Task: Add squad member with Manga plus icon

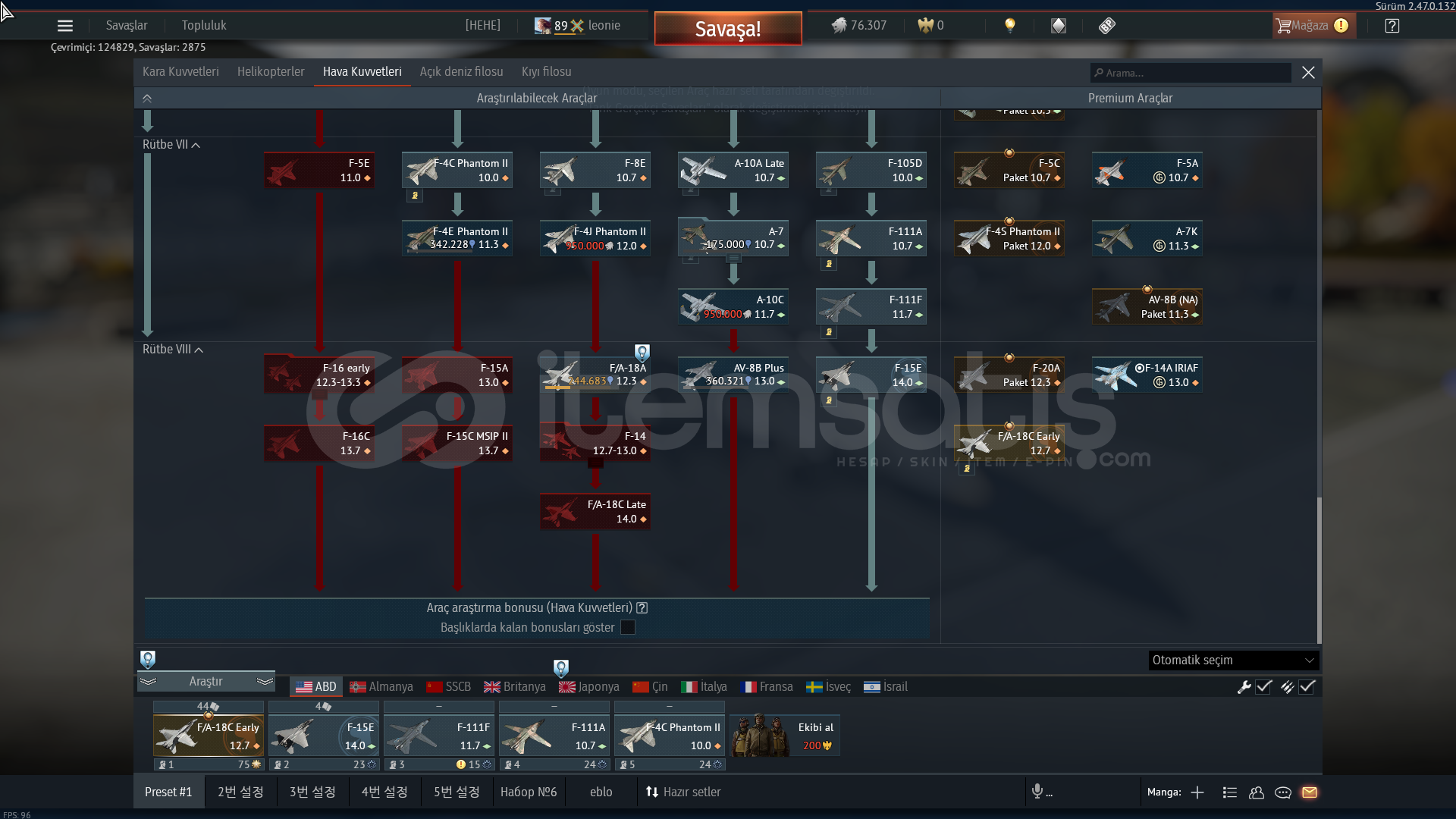Action: click(1197, 792)
